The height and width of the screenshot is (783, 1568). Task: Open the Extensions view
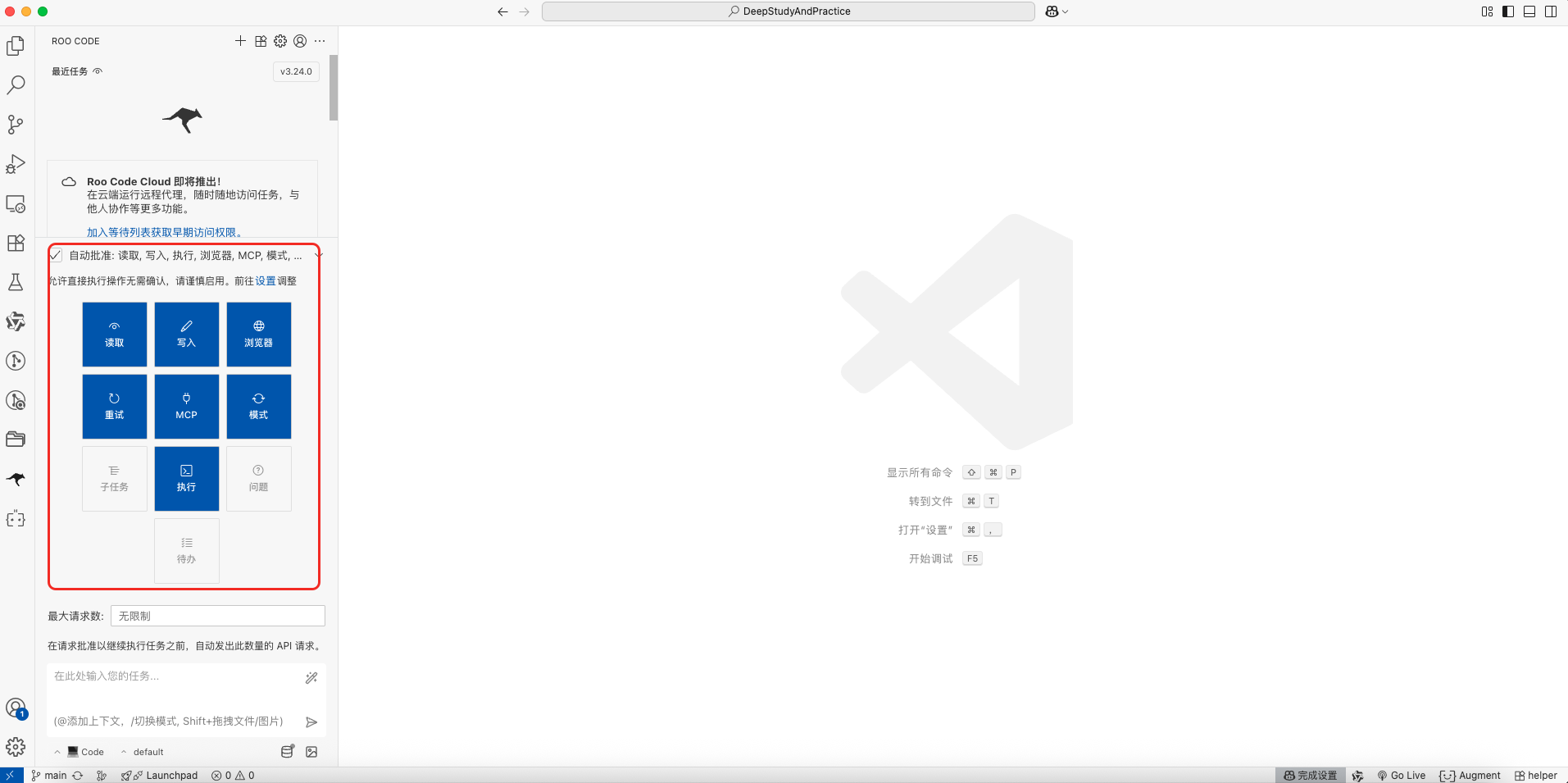[x=16, y=243]
